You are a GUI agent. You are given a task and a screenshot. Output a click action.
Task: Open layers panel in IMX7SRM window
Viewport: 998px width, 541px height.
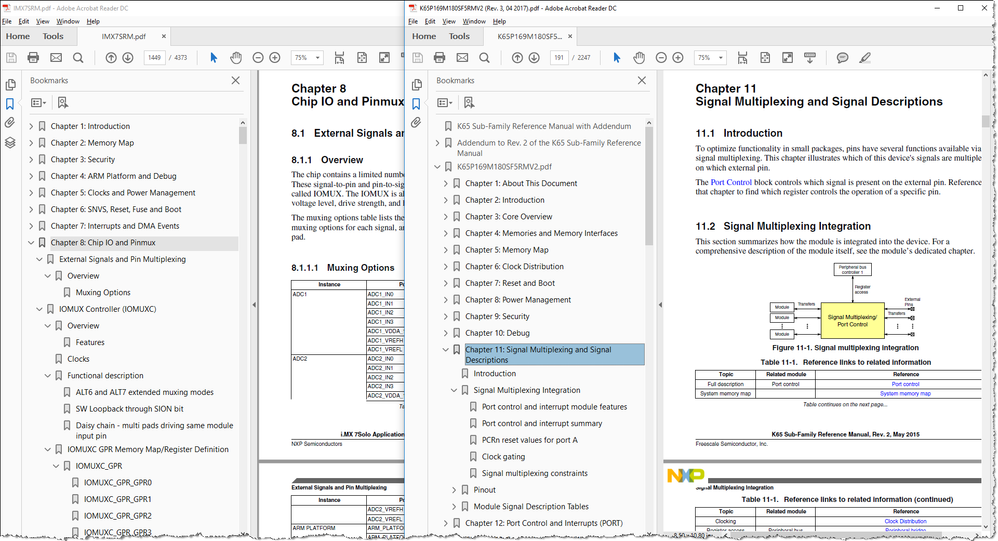[x=10, y=142]
